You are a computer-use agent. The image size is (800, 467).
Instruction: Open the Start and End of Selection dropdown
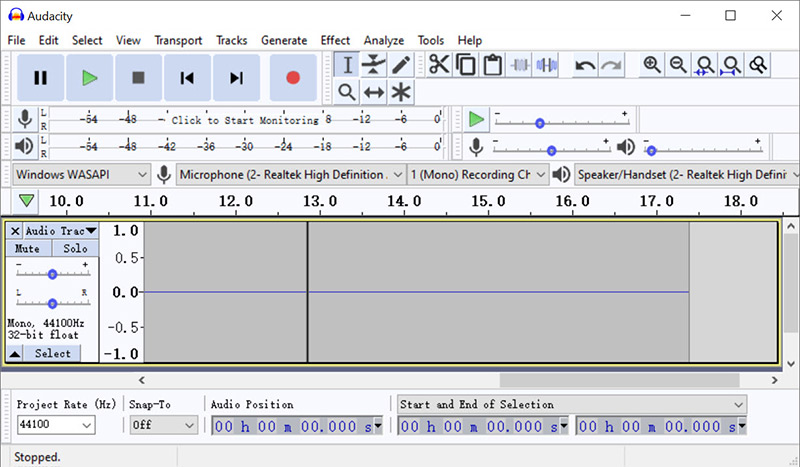pos(572,405)
